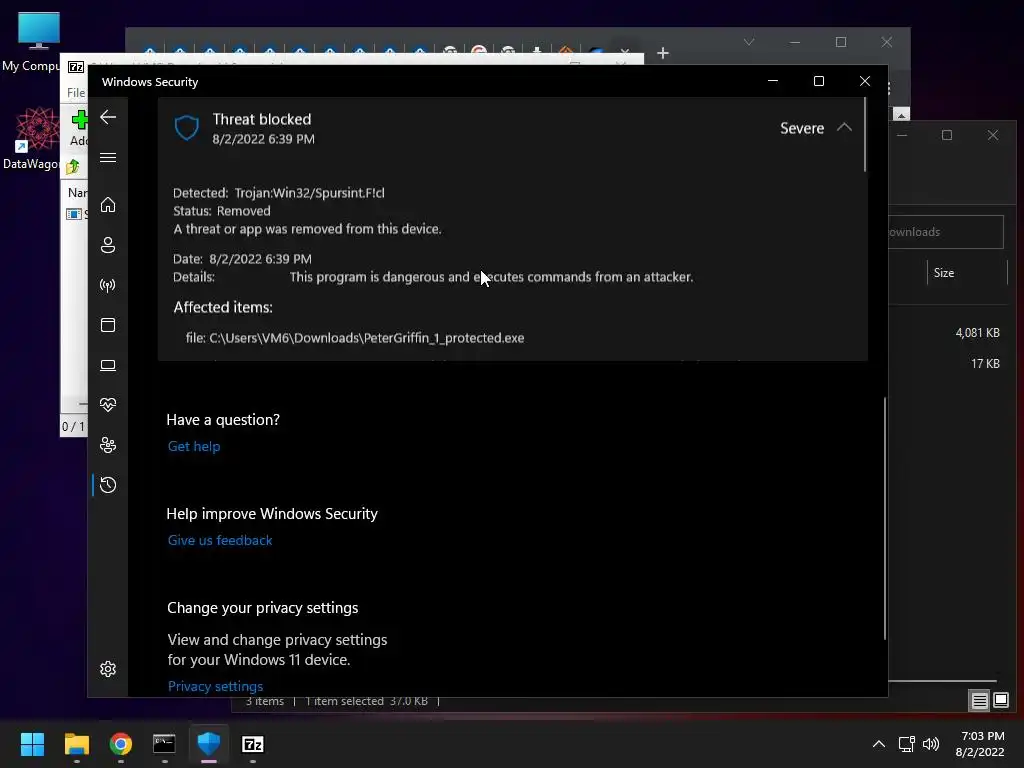Image resolution: width=1024 pixels, height=768 pixels.
Task: Open Device performance & health heart icon
Action: (x=108, y=405)
